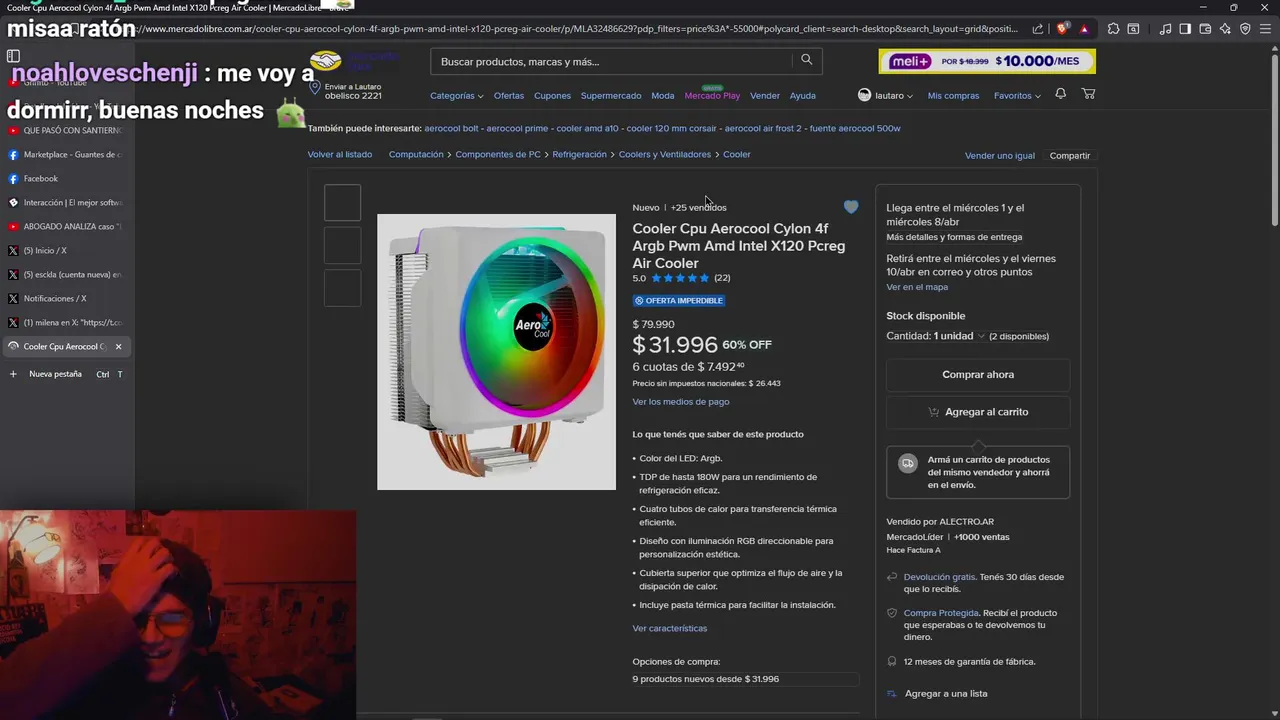
Task: Click the Brave Rewards triangle icon
Action: pyautogui.click(x=1084, y=29)
